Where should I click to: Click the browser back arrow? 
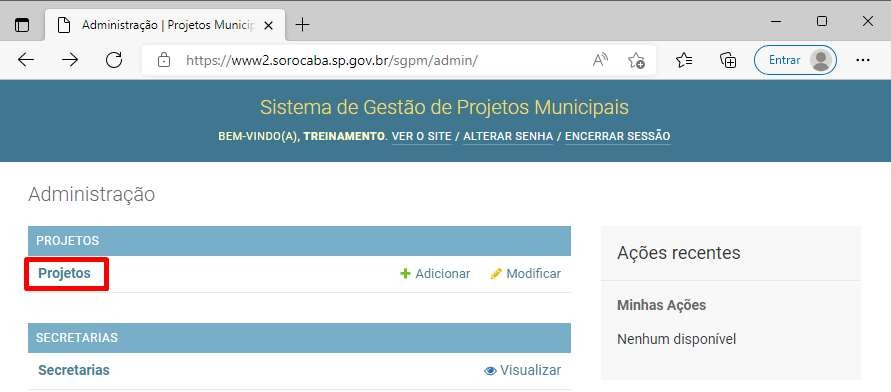(26, 60)
